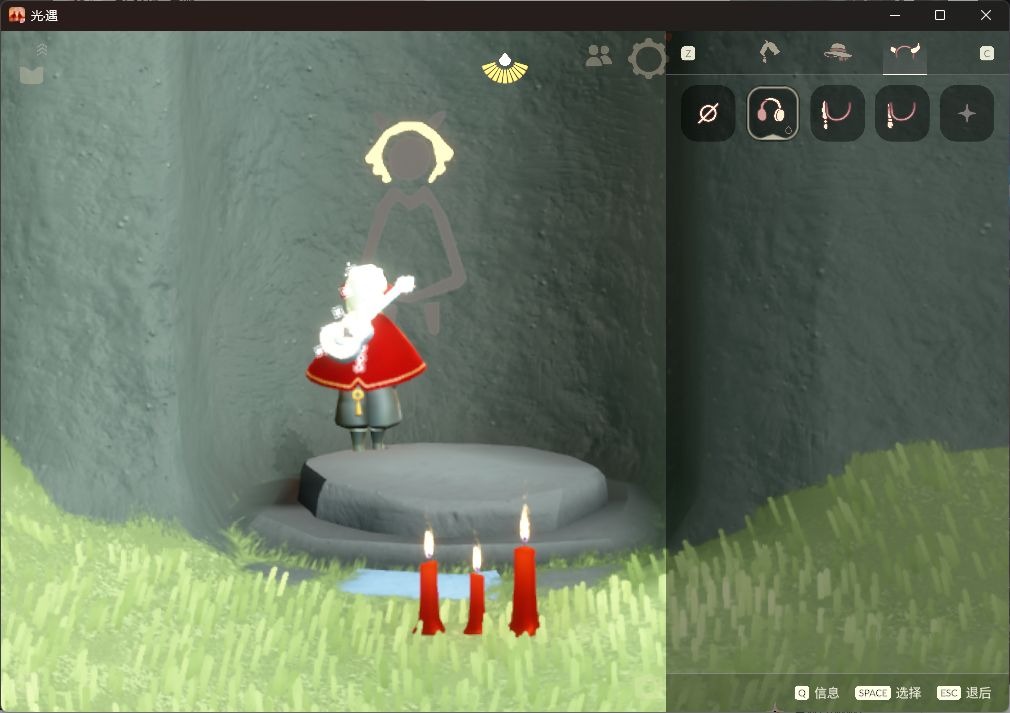The height and width of the screenshot is (713, 1010).
Task: Select the no-accessory (empty) option
Action: (708, 113)
